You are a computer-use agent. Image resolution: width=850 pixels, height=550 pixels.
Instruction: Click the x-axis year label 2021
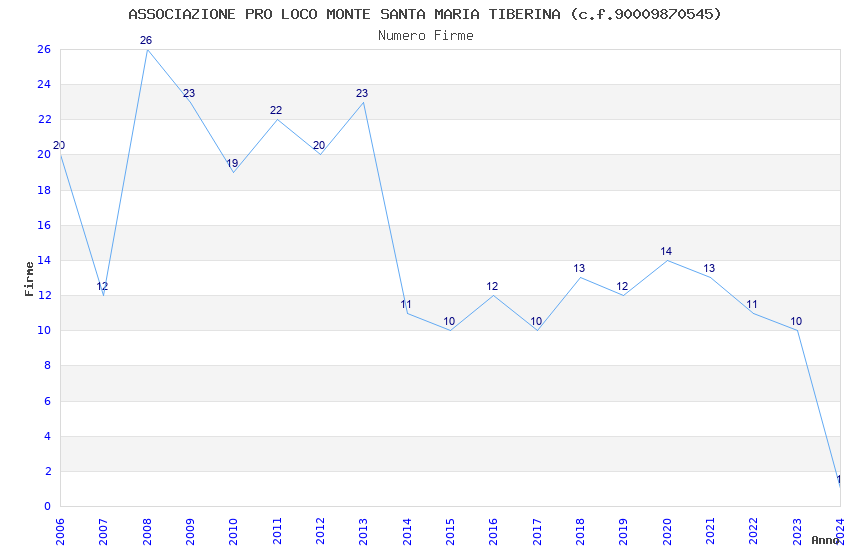point(710,532)
